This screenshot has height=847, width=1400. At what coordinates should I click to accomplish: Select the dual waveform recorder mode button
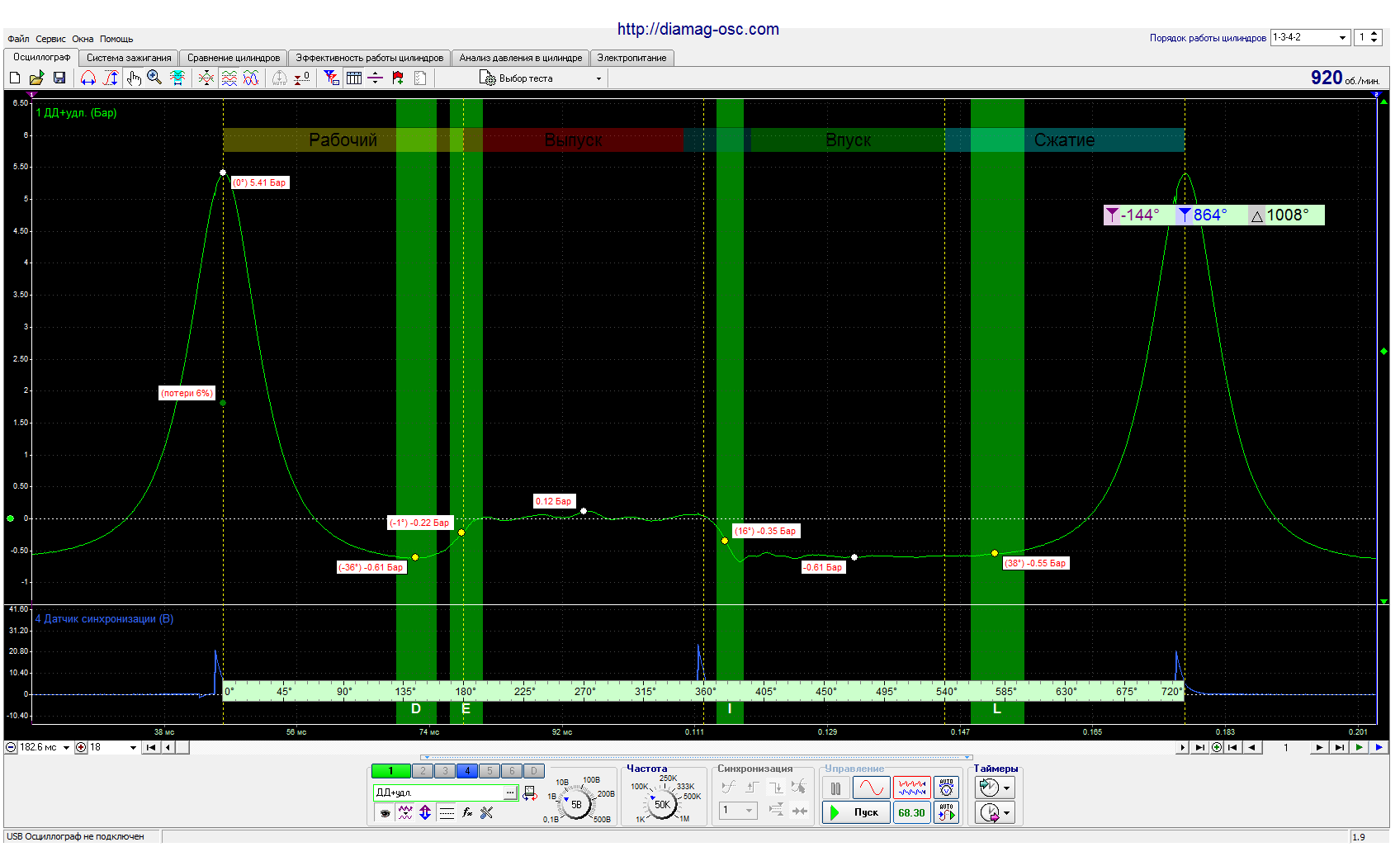pyautogui.click(x=912, y=788)
